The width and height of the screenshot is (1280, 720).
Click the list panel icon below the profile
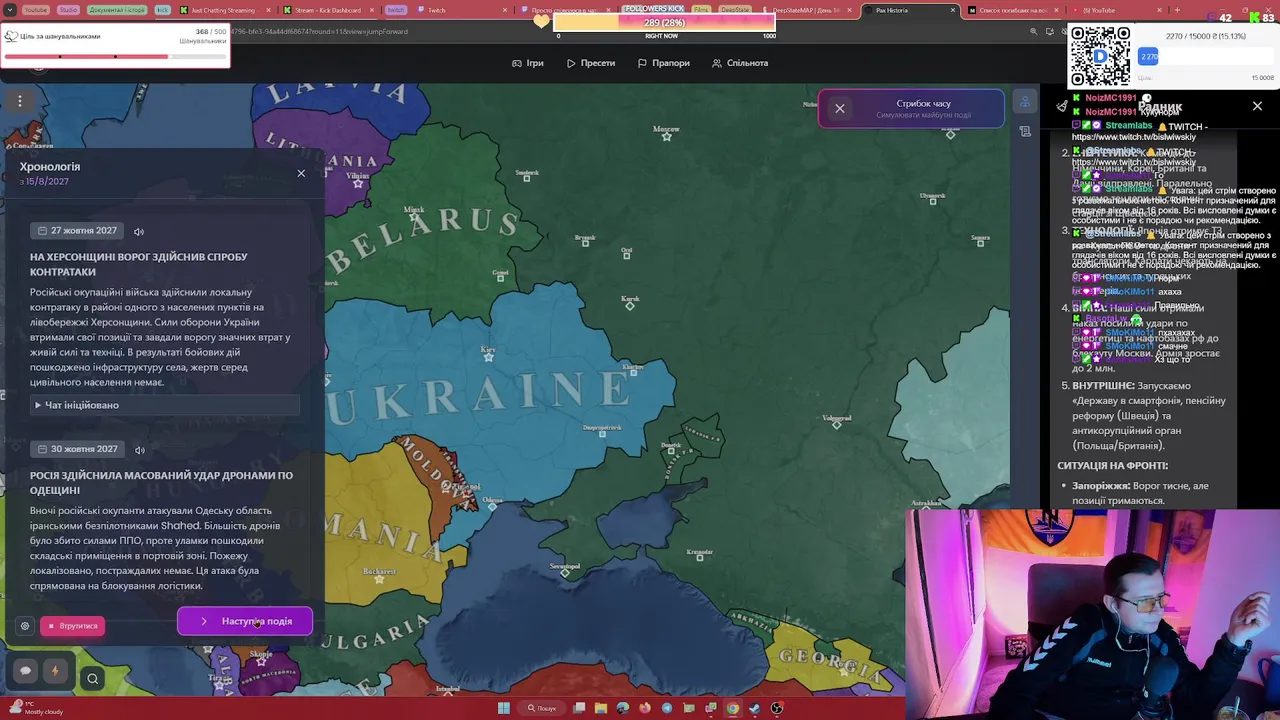1025,131
